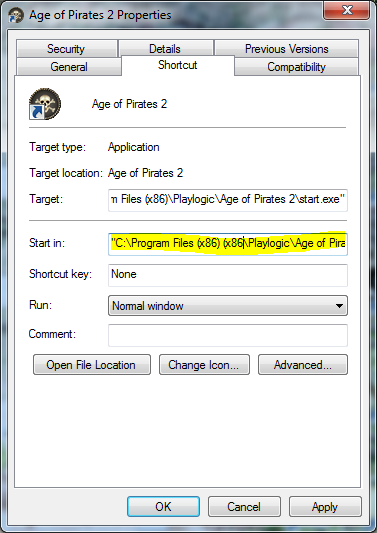Select the Normal window combo box

[x=228, y=306]
